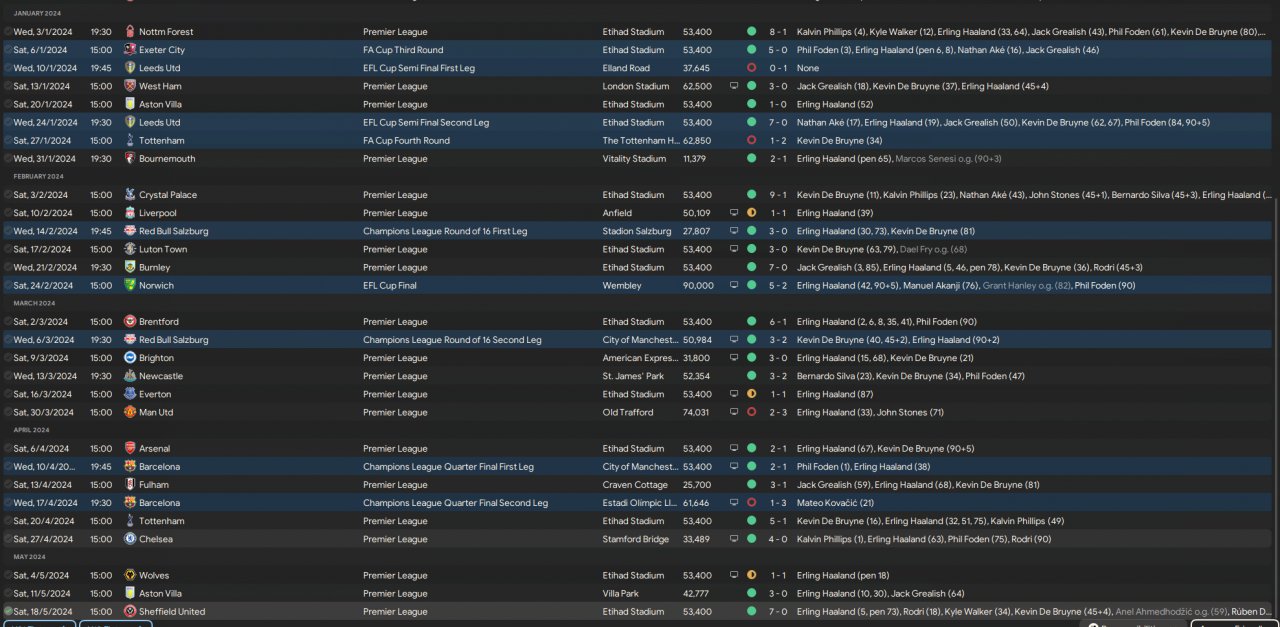Select the Norwich club crest
1280x627 pixels.
(x=130, y=285)
